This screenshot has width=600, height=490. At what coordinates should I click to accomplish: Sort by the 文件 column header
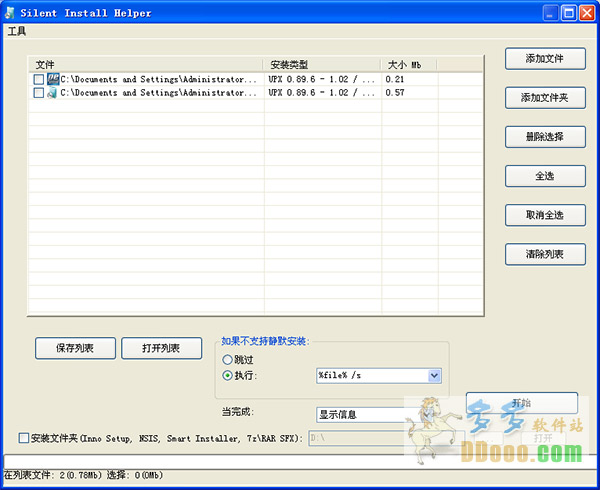(145, 65)
